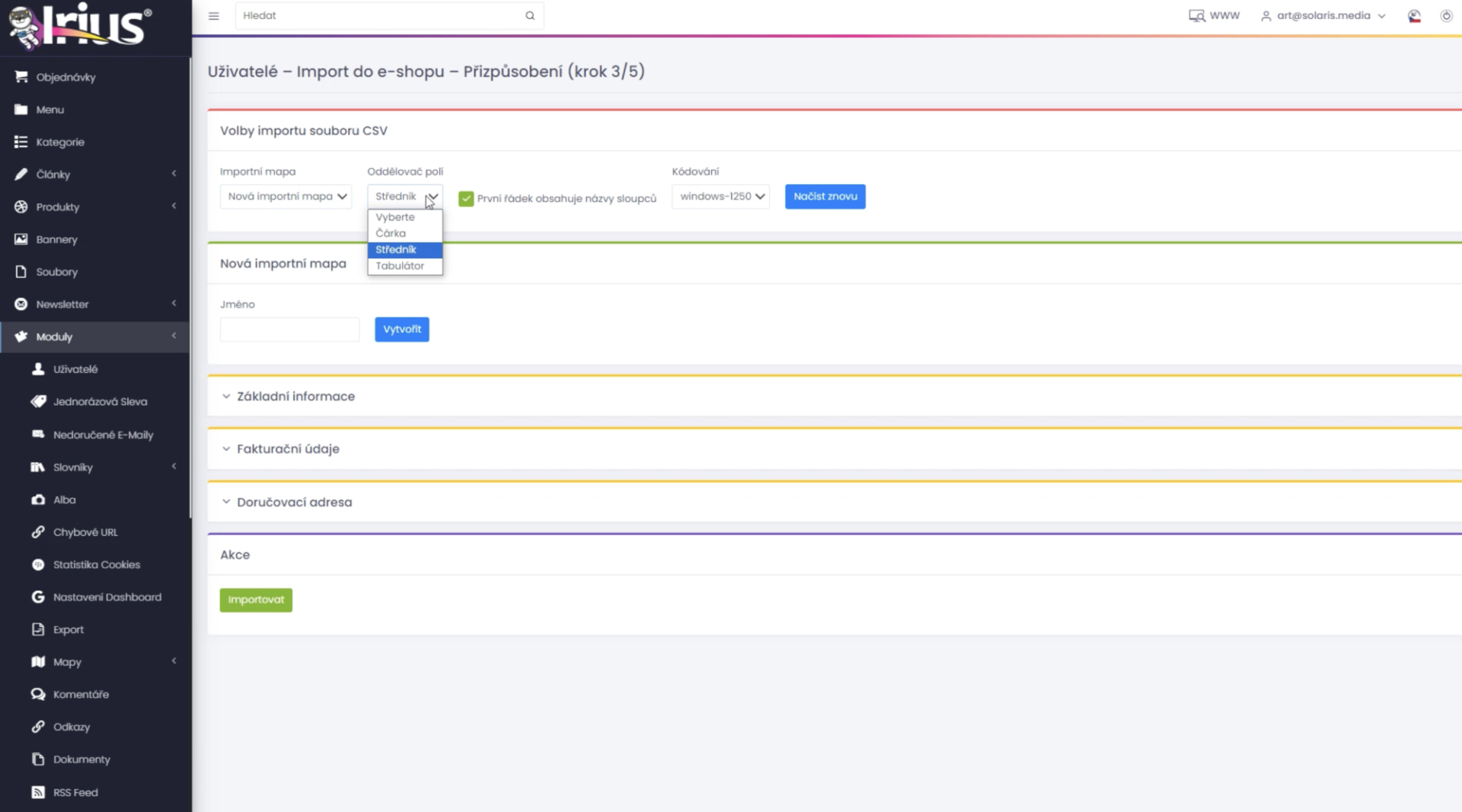The width and height of the screenshot is (1462, 812).
Task: Click the Export document icon
Action: click(38, 629)
